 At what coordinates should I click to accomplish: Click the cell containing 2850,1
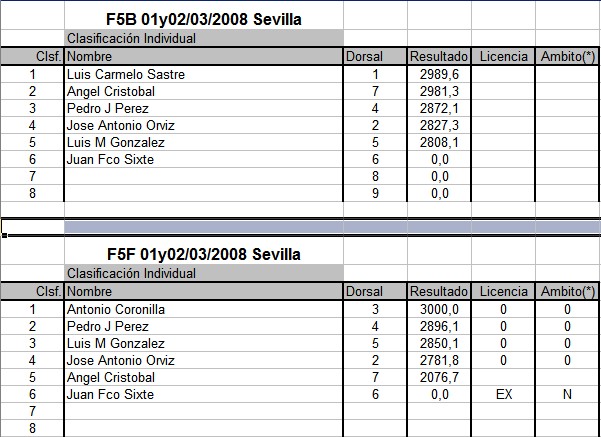(439, 343)
